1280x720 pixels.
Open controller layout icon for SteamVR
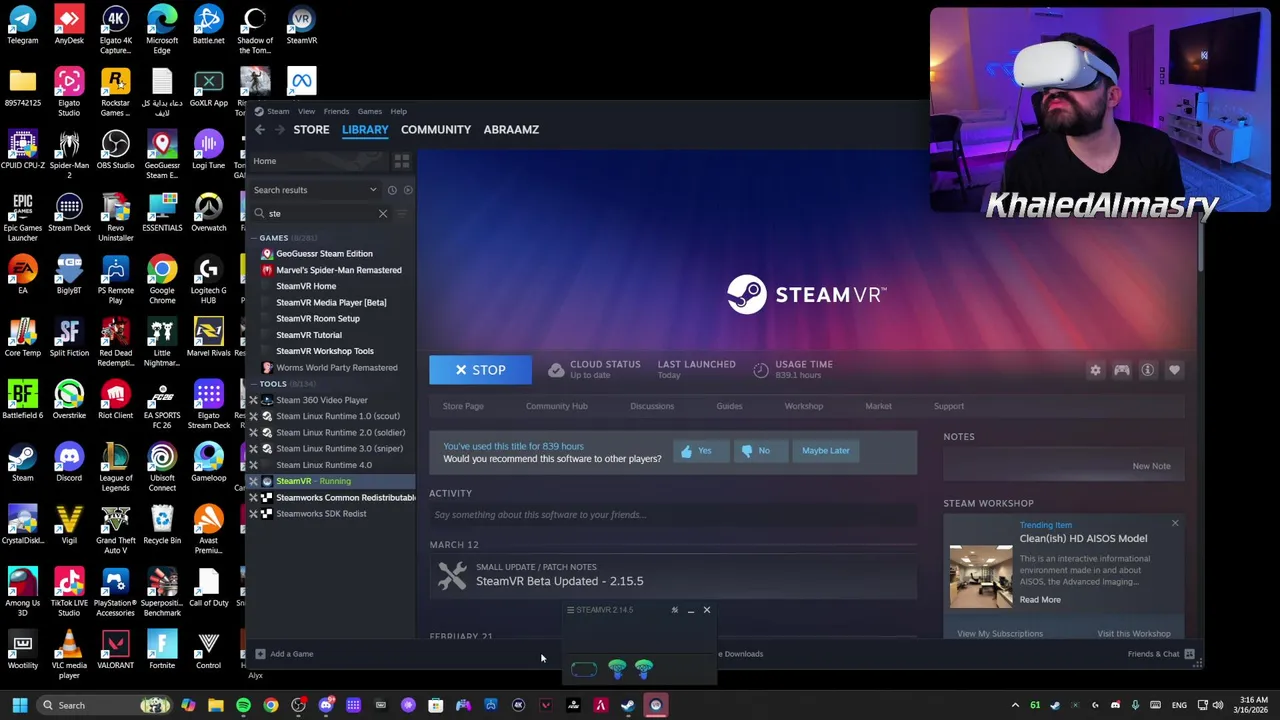[1122, 370]
